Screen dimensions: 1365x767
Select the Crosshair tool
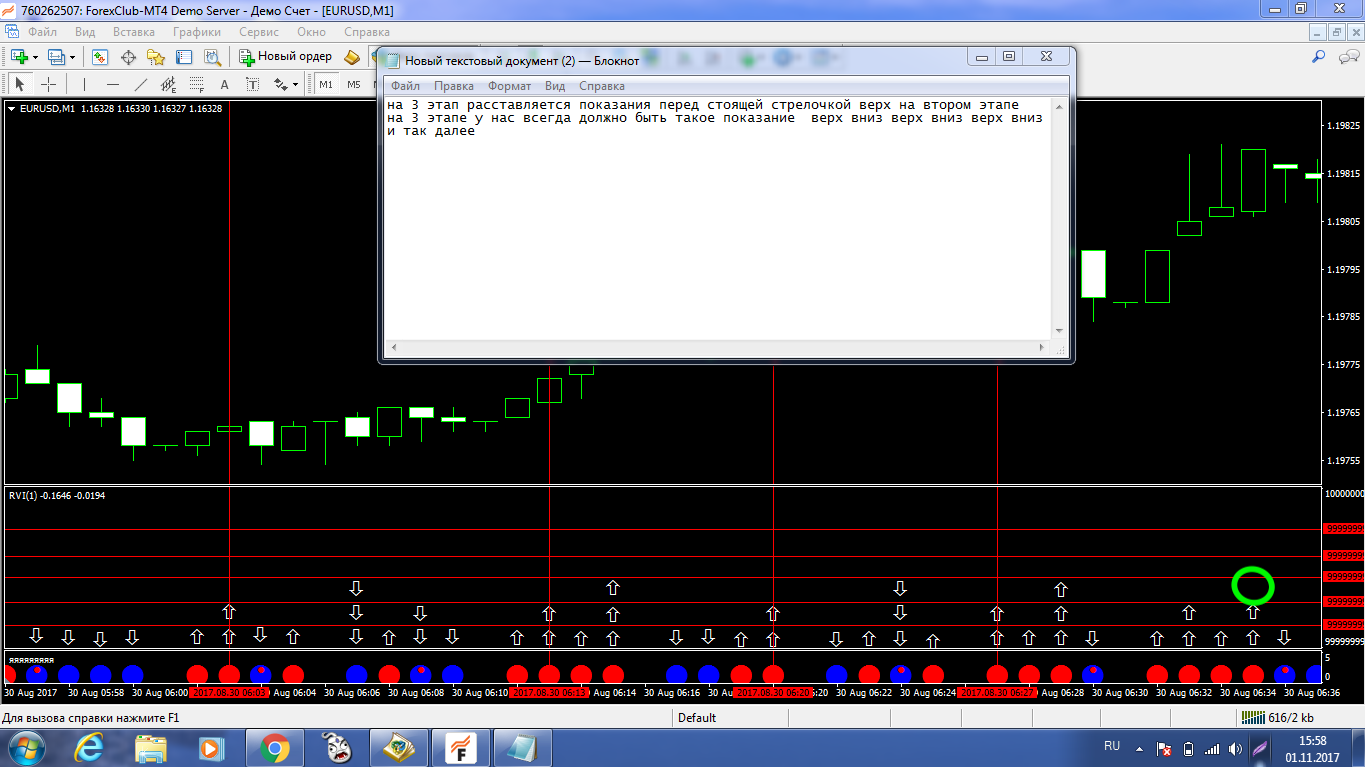pos(48,84)
